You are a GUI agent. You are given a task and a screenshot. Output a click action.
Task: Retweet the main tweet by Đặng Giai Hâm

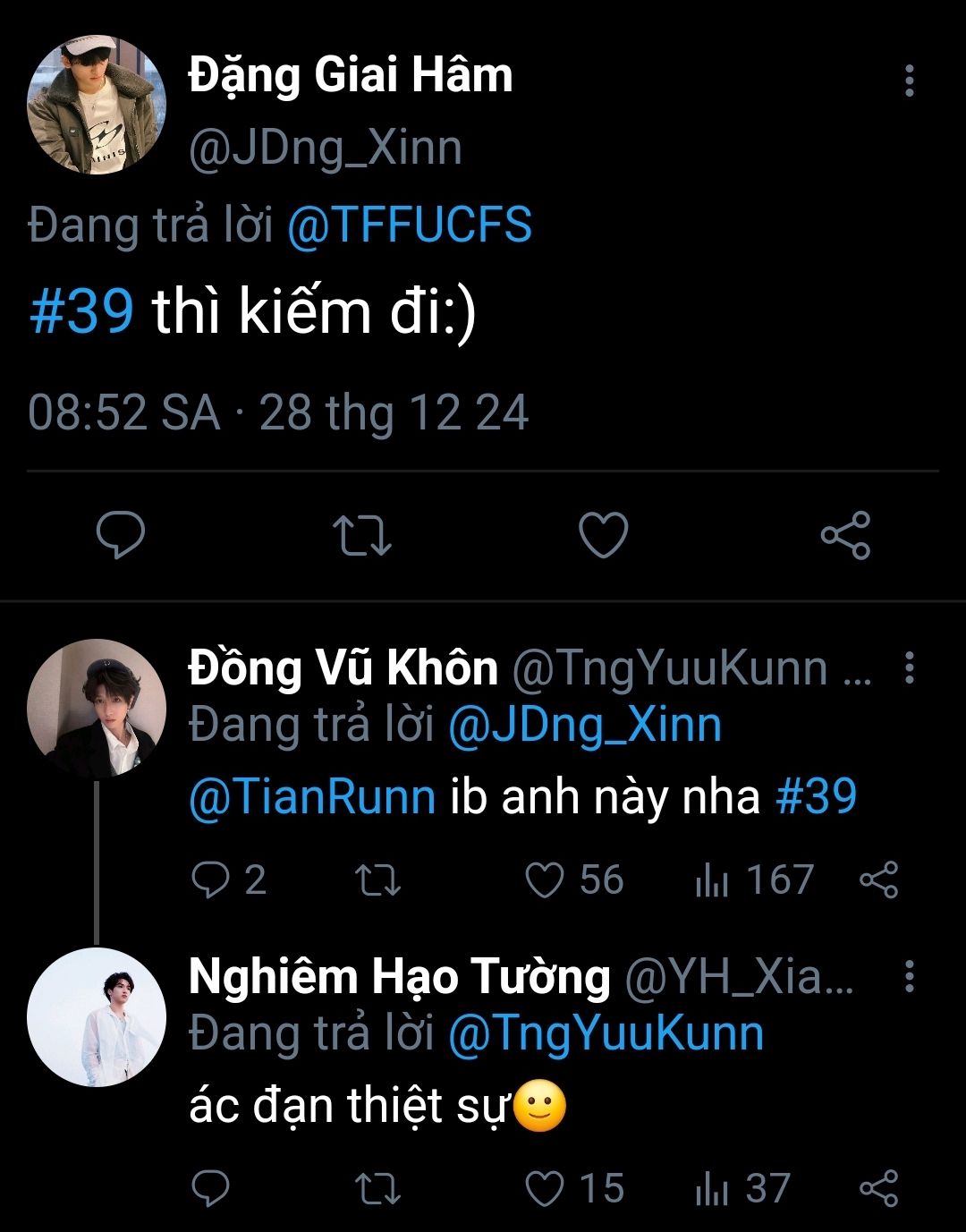[x=361, y=535]
